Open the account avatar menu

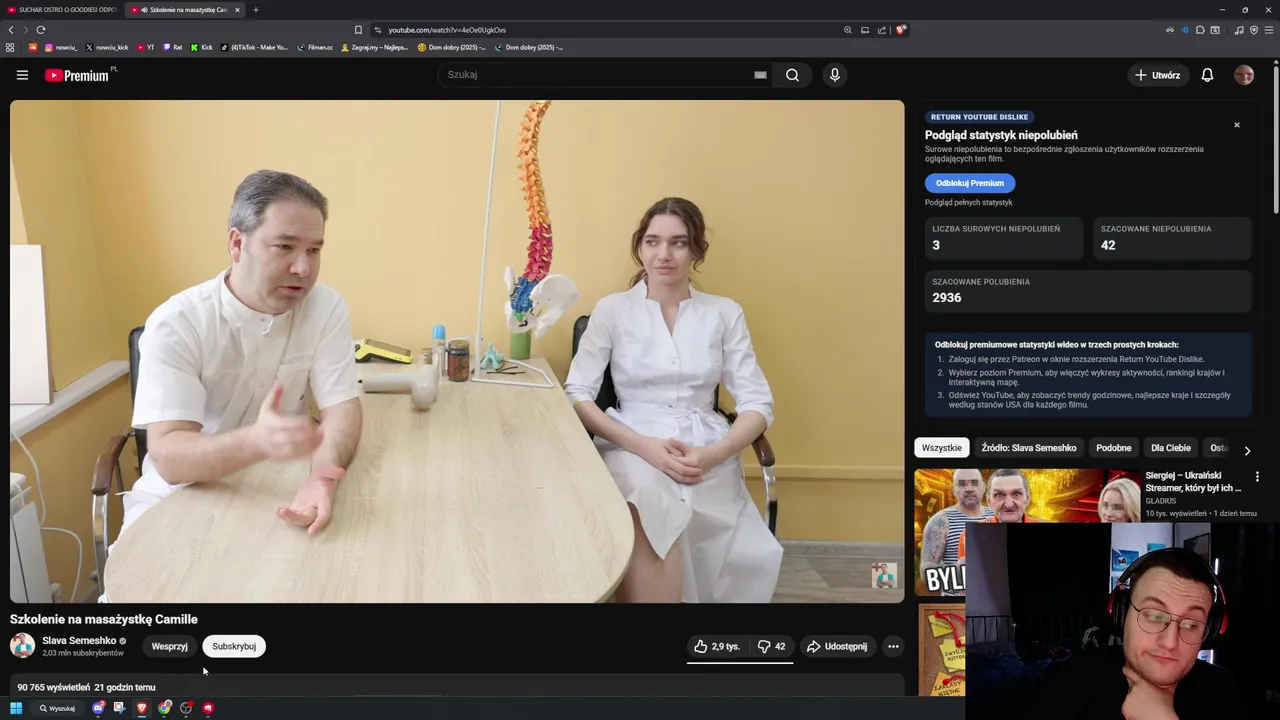1244,75
